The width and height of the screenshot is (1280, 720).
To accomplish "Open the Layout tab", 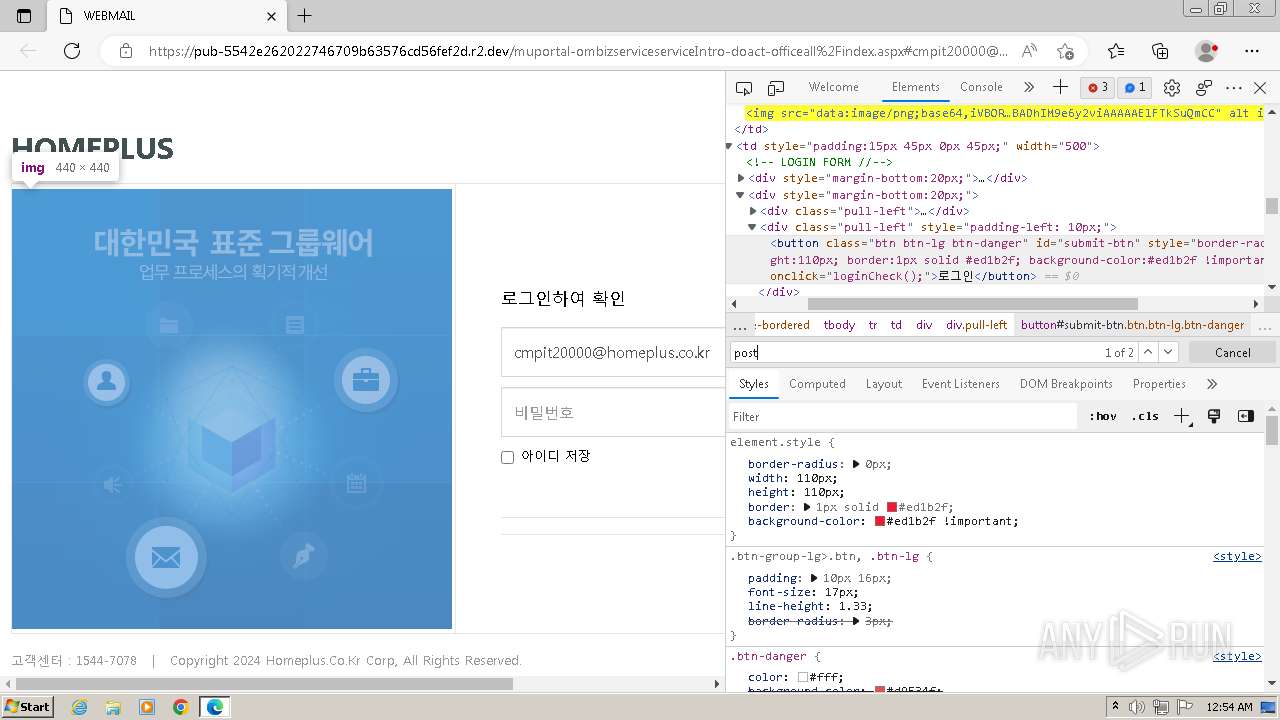I will point(883,384).
